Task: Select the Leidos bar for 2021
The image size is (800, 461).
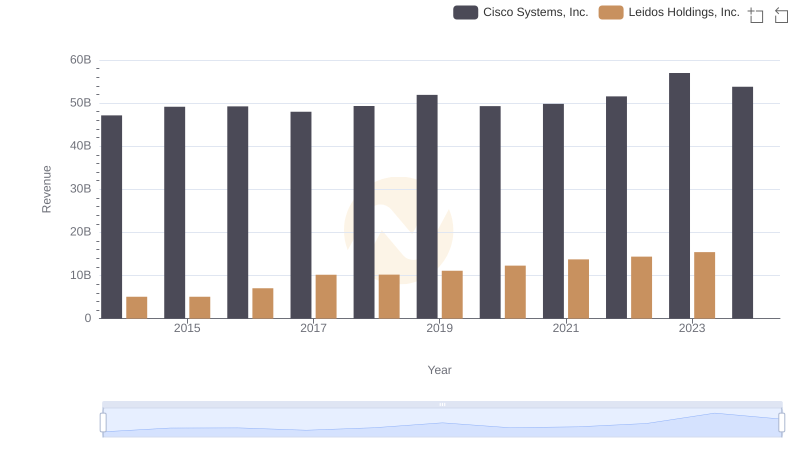Action: 578,289
